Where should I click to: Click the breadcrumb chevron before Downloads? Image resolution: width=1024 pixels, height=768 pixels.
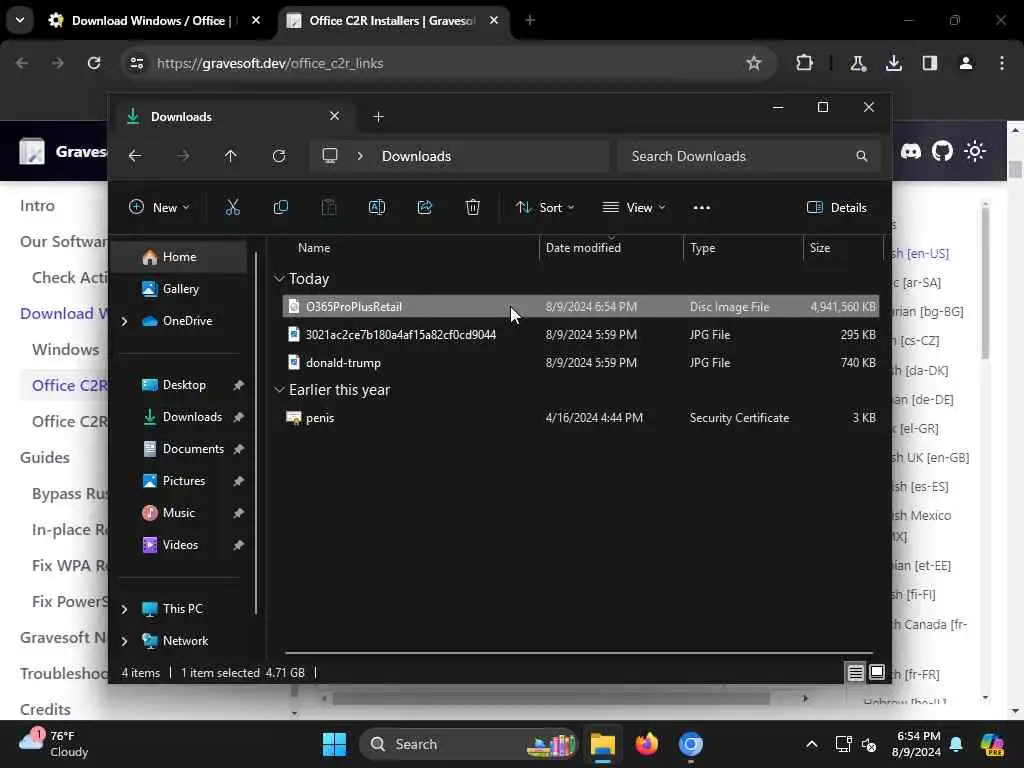tap(360, 156)
